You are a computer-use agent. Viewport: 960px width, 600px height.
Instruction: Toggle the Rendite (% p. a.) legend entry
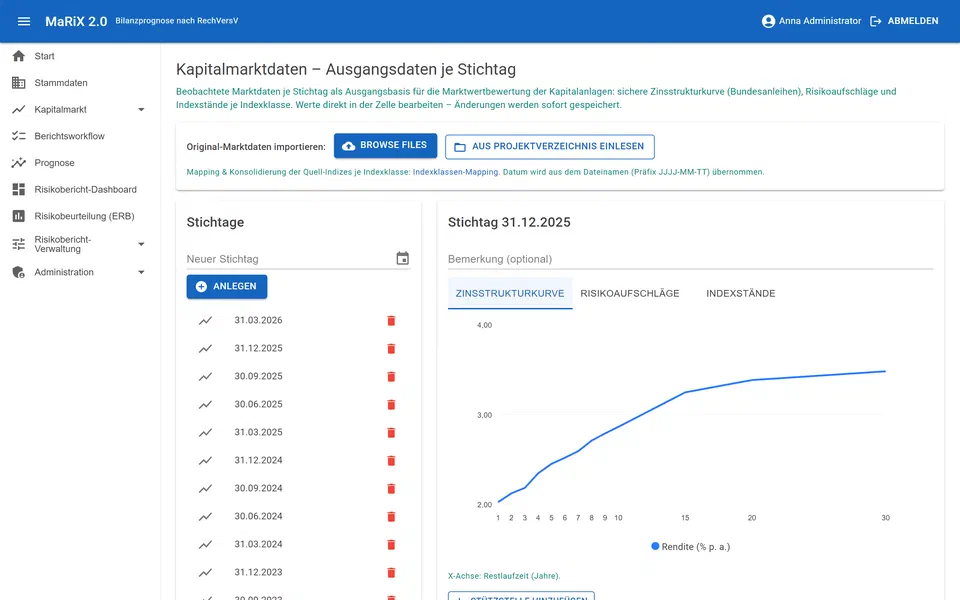691,547
